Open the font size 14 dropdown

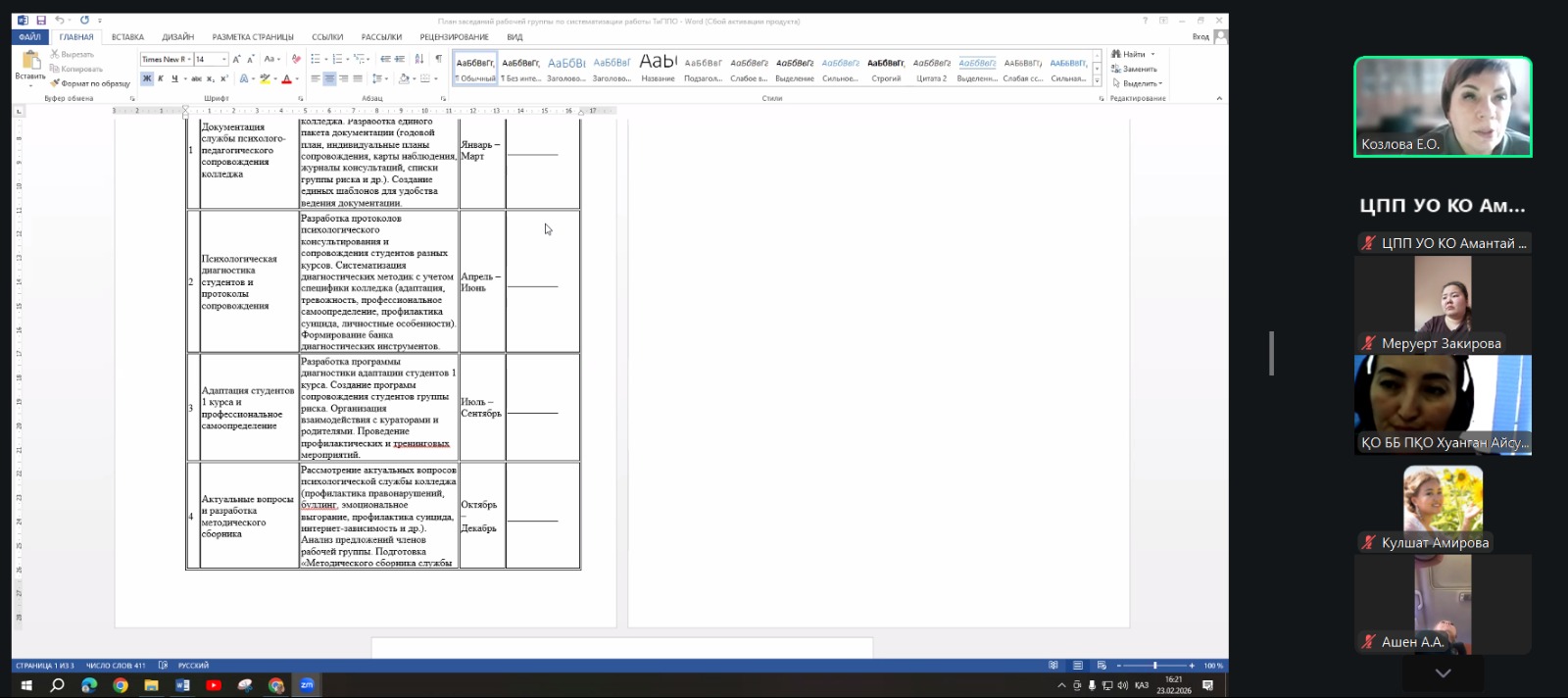[x=223, y=59]
